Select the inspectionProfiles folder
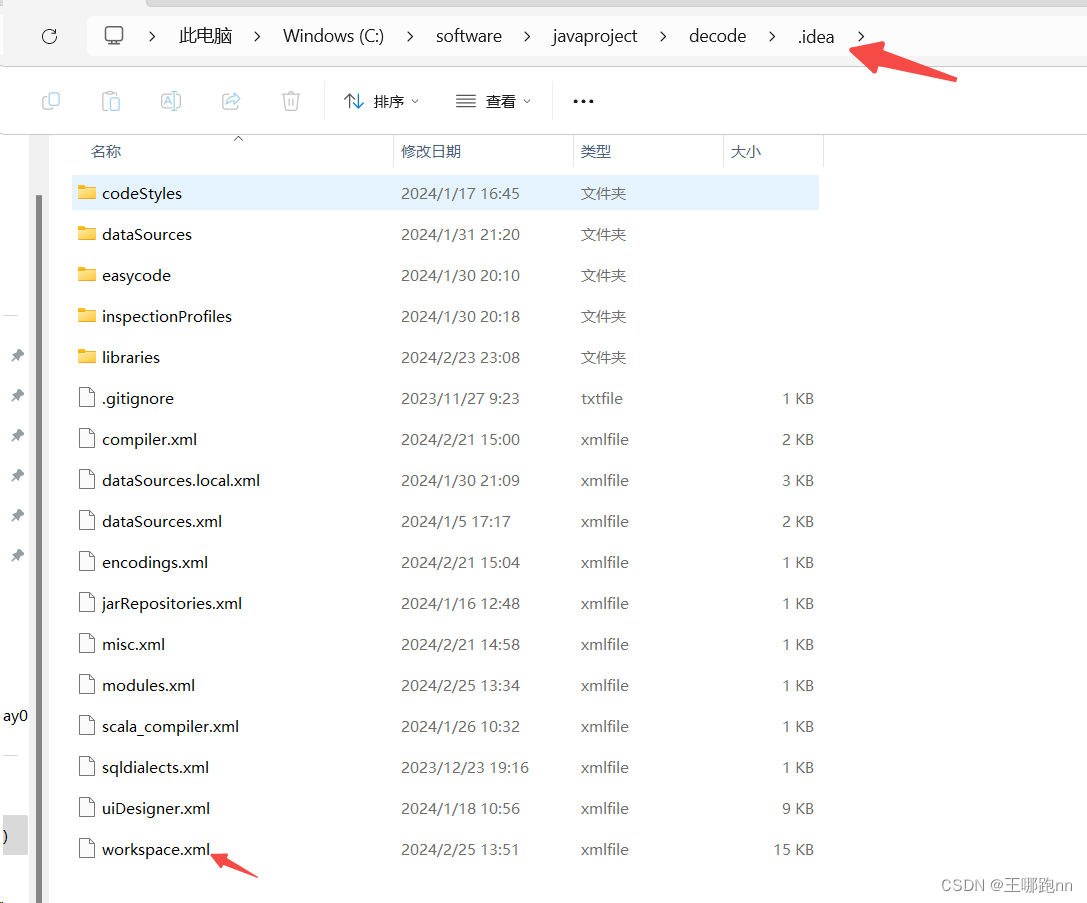 click(445, 316)
